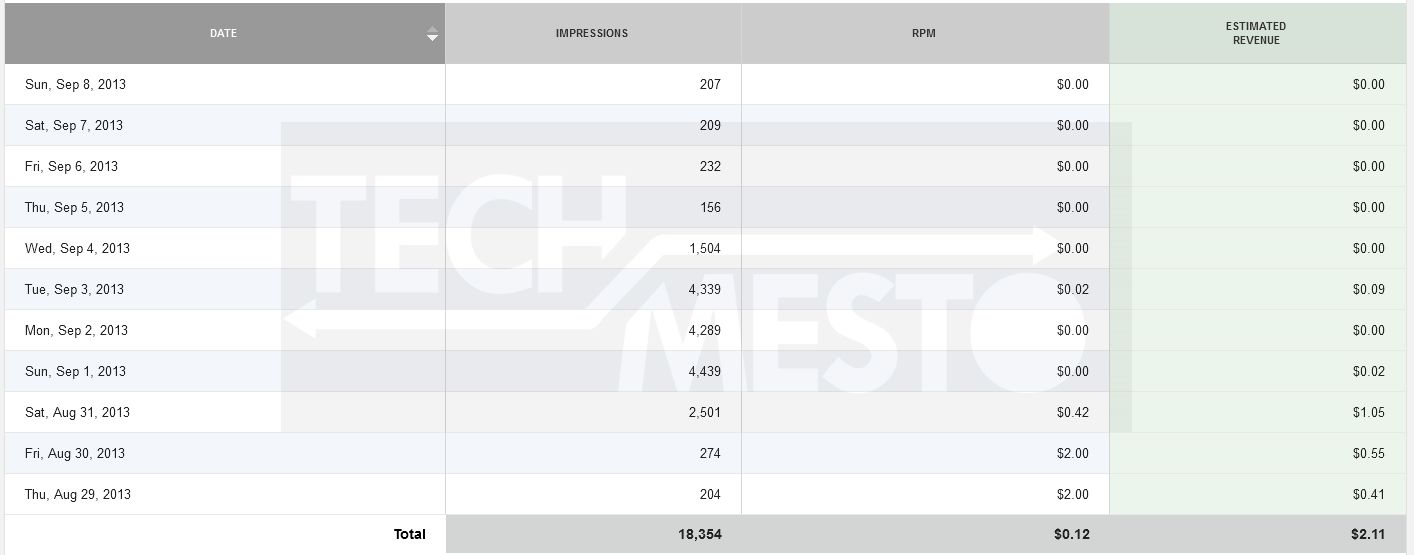Click the $1.05 revenue value for Aug 31
1414x555 pixels.
click(x=1369, y=412)
